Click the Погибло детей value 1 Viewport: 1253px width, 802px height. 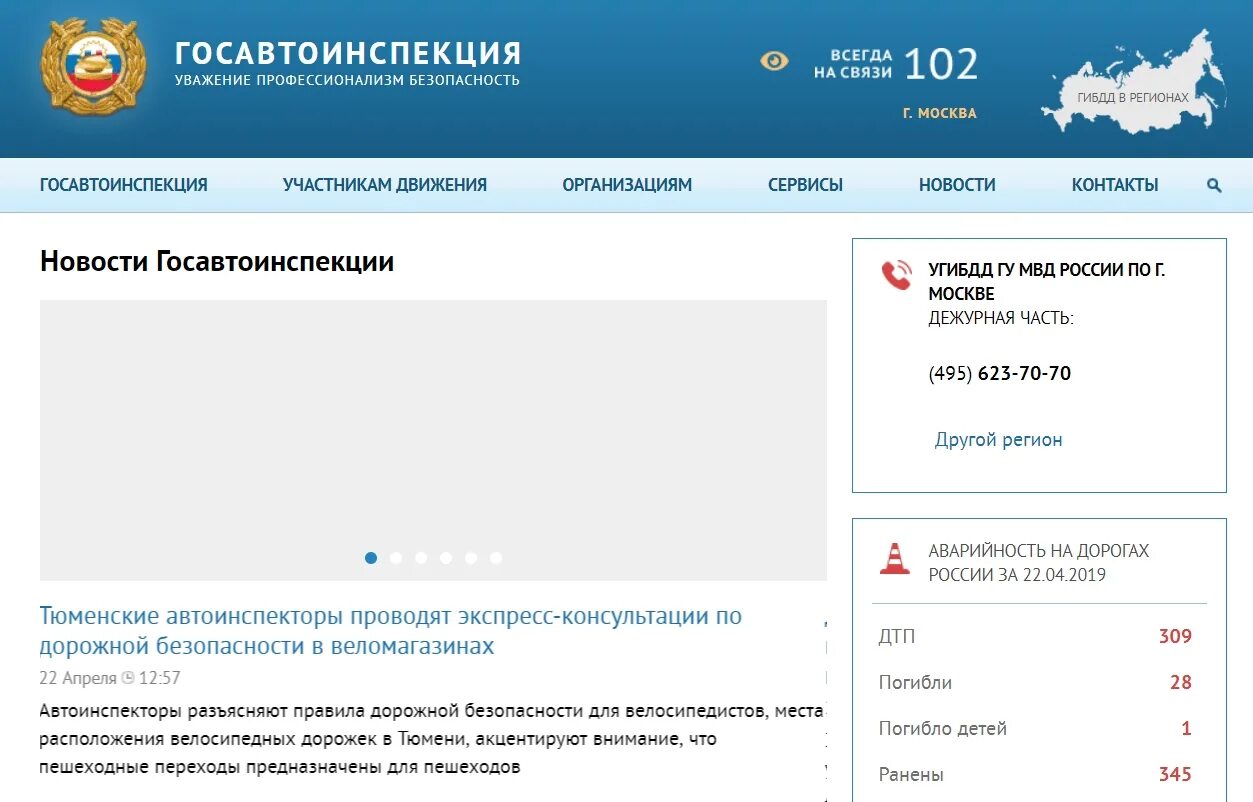1187,729
